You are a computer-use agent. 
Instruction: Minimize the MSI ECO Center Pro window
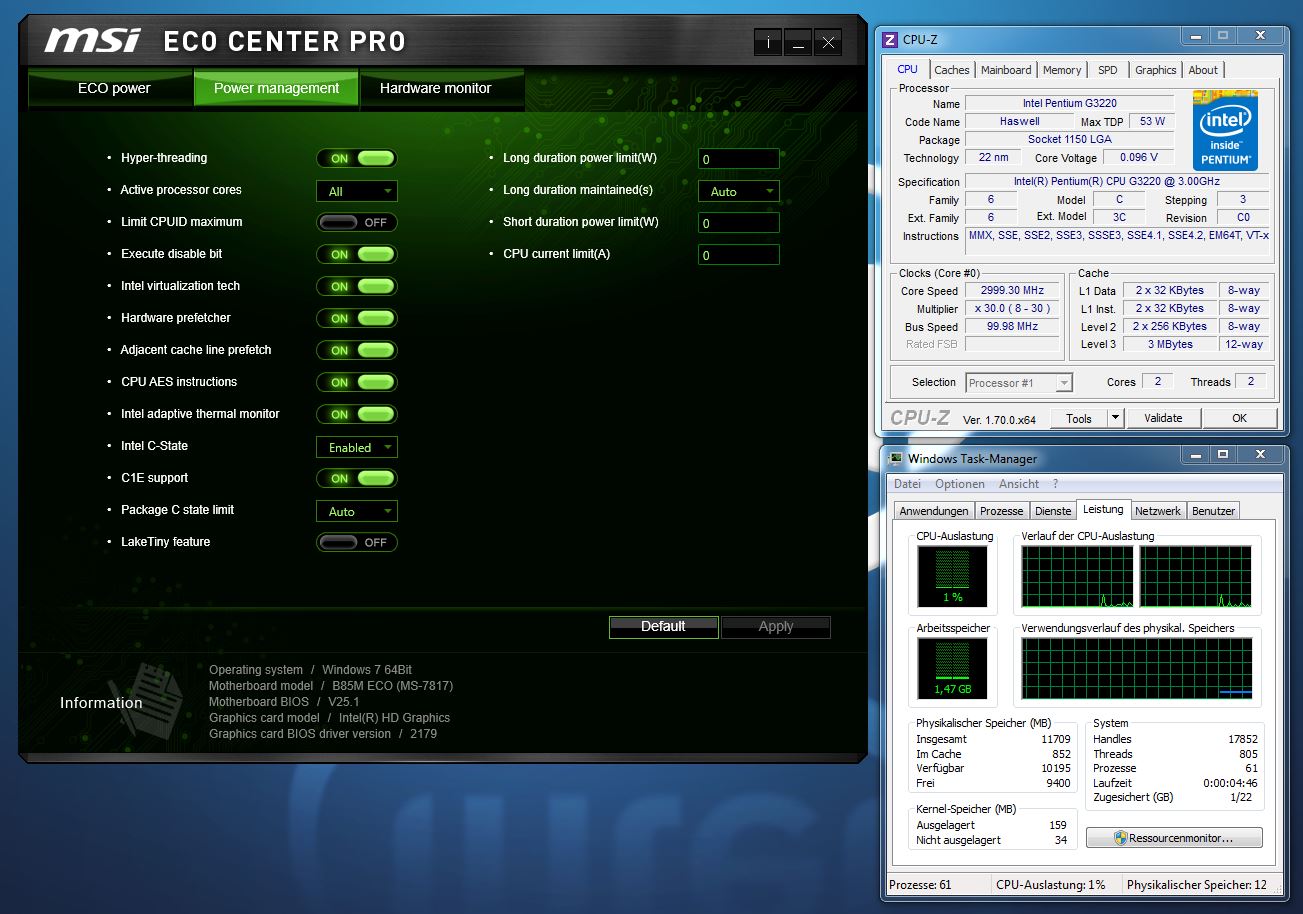tap(797, 42)
